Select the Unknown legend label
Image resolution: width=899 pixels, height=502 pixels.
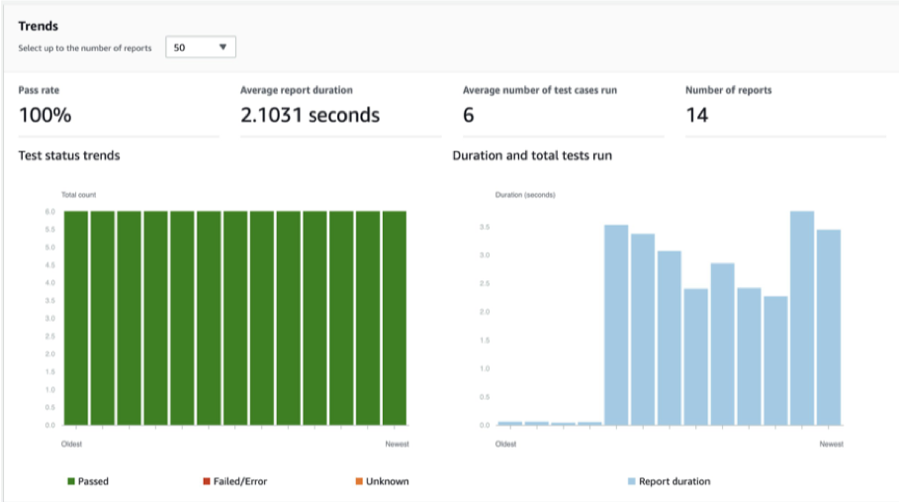coord(388,481)
